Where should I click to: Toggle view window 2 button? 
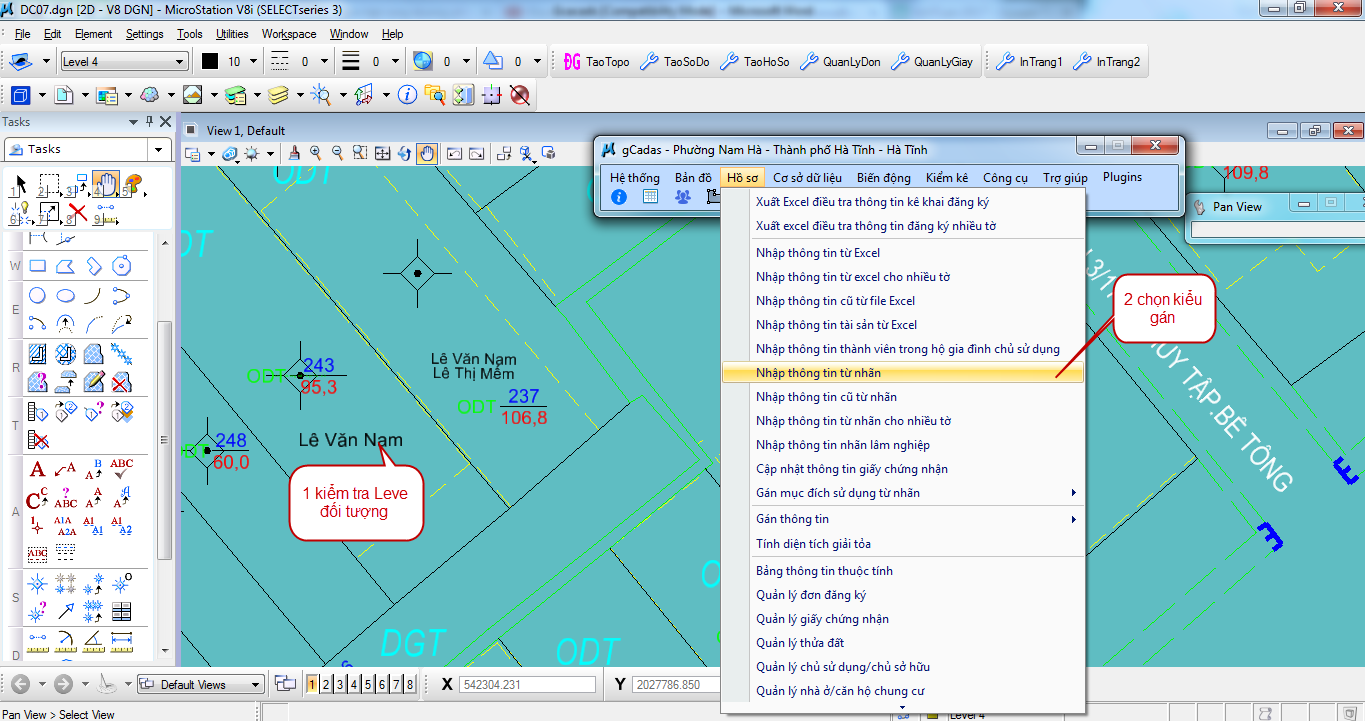pyautogui.click(x=326, y=685)
